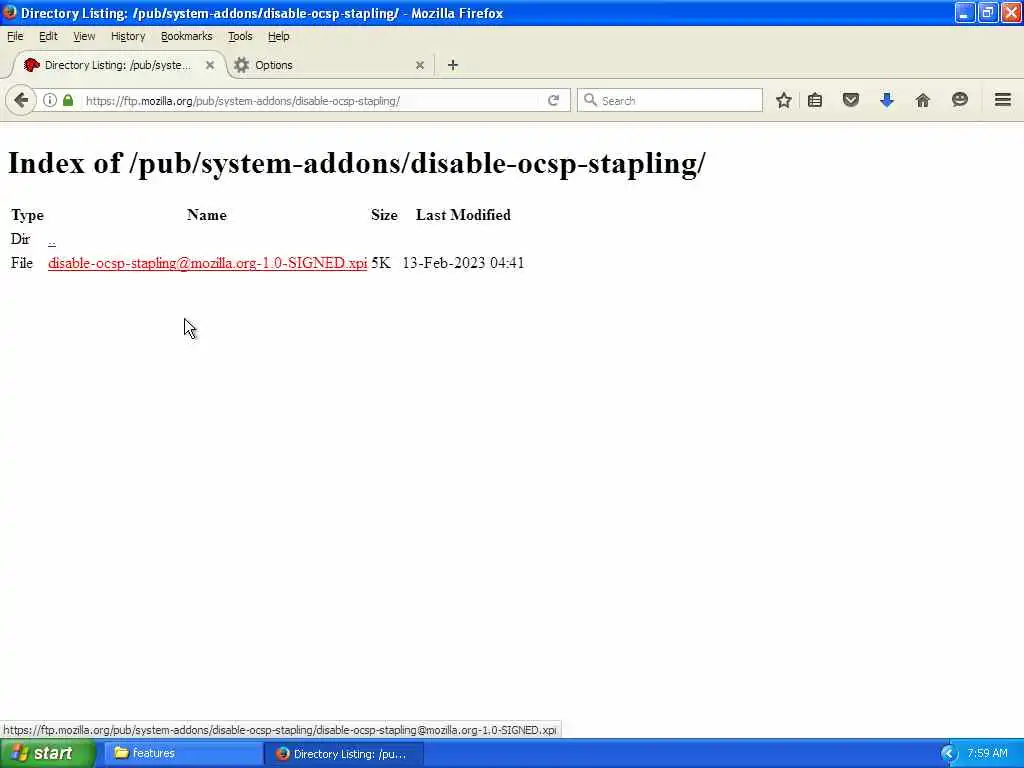Click the 5K file size cell
Image resolution: width=1024 pixels, height=768 pixels.
coord(381,263)
